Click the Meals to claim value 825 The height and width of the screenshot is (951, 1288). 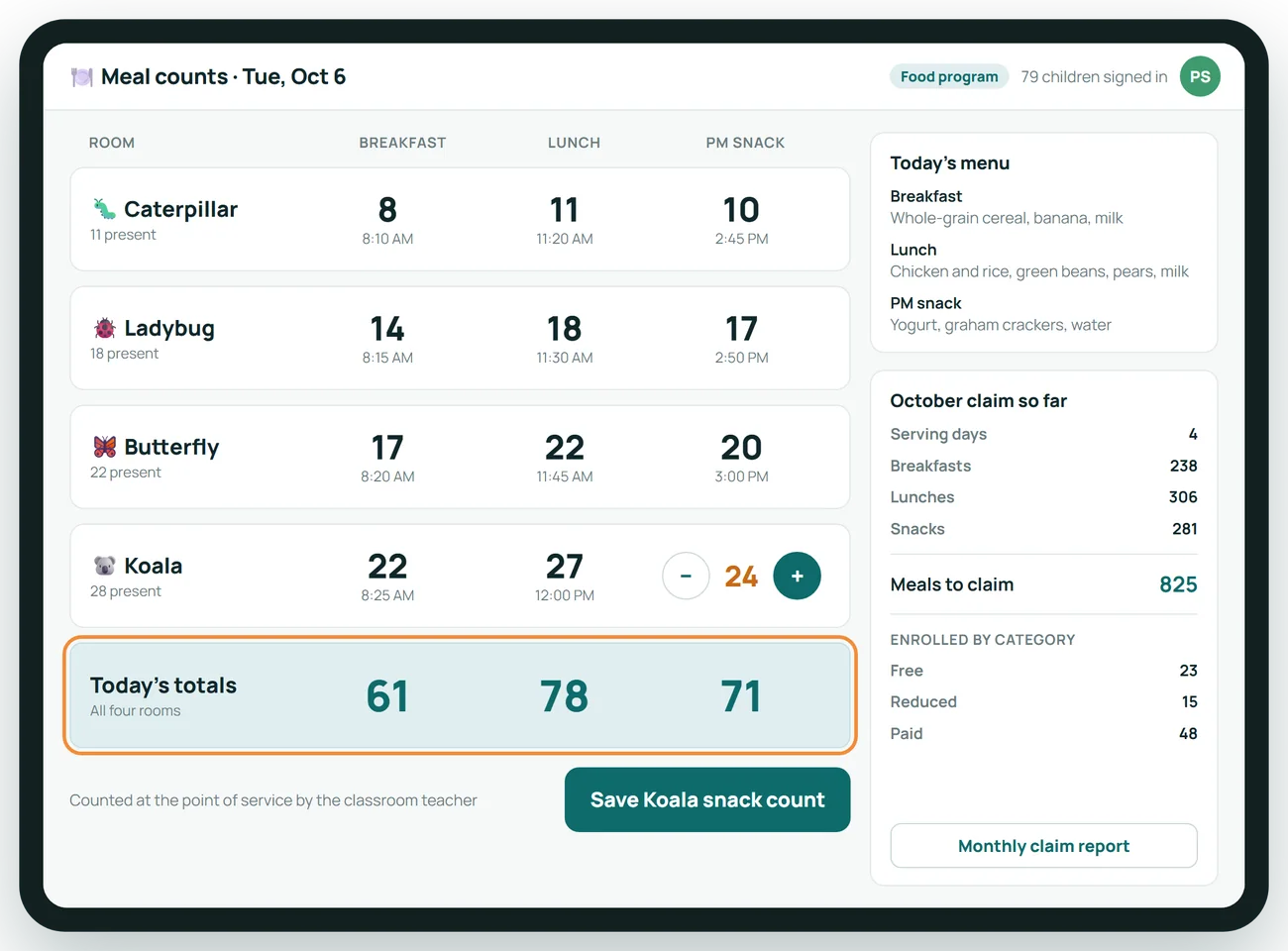[1178, 584]
